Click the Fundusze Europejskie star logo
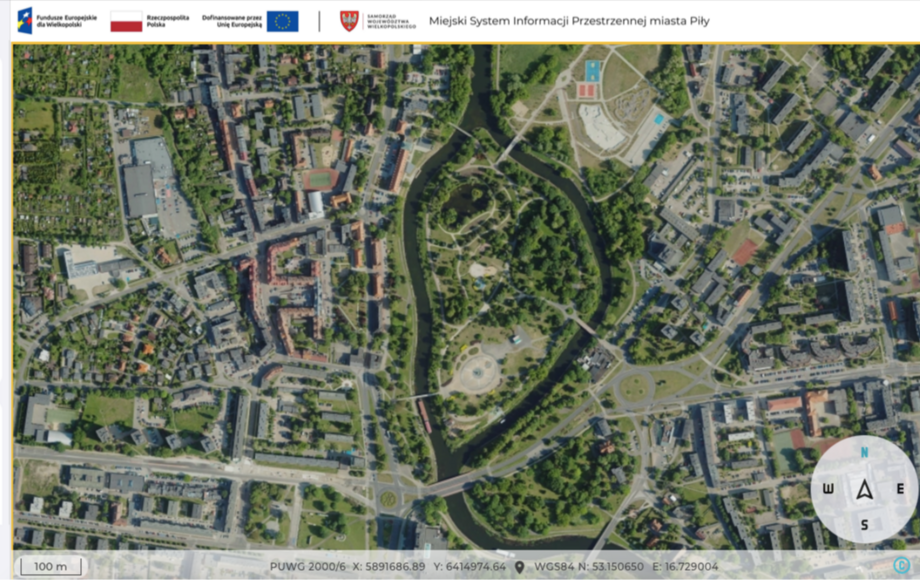The image size is (920, 580). click(25, 21)
